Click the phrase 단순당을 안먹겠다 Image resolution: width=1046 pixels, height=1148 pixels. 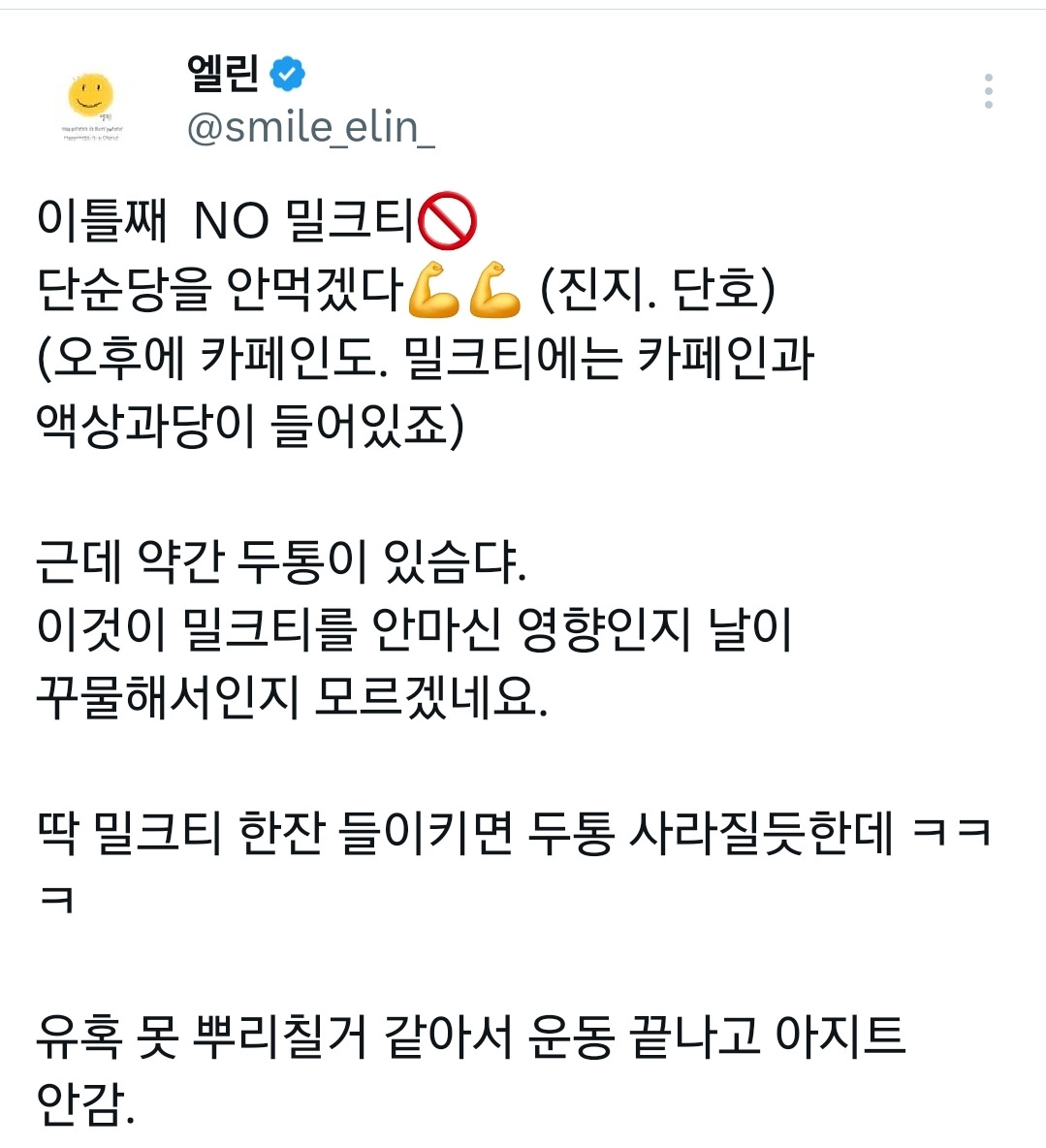coord(220,289)
